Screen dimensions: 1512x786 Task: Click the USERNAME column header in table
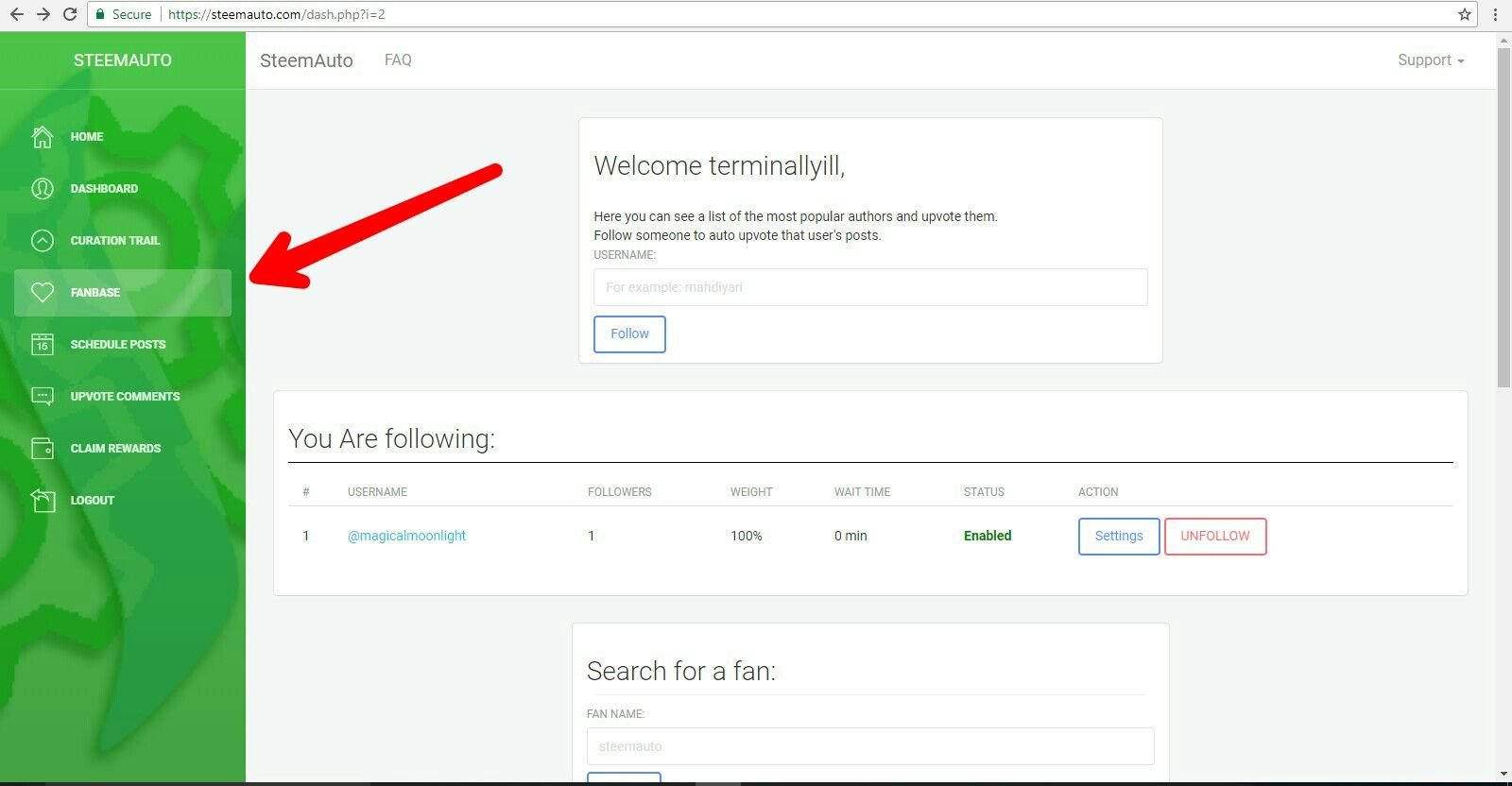pyautogui.click(x=377, y=492)
